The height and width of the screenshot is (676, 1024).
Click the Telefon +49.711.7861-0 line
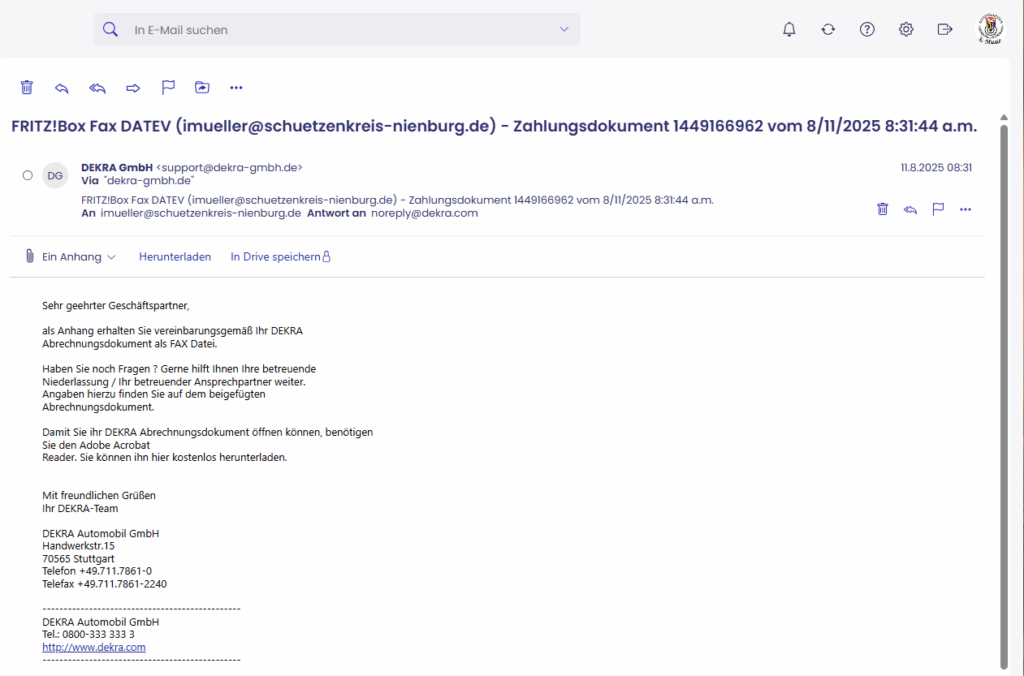coord(97,571)
